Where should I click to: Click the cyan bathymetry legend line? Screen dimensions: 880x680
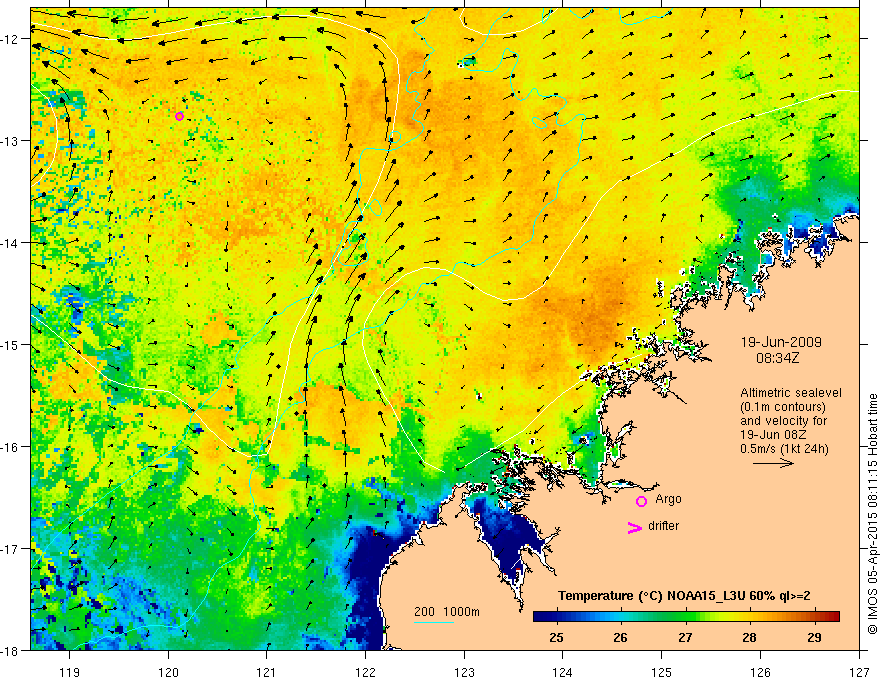434,622
